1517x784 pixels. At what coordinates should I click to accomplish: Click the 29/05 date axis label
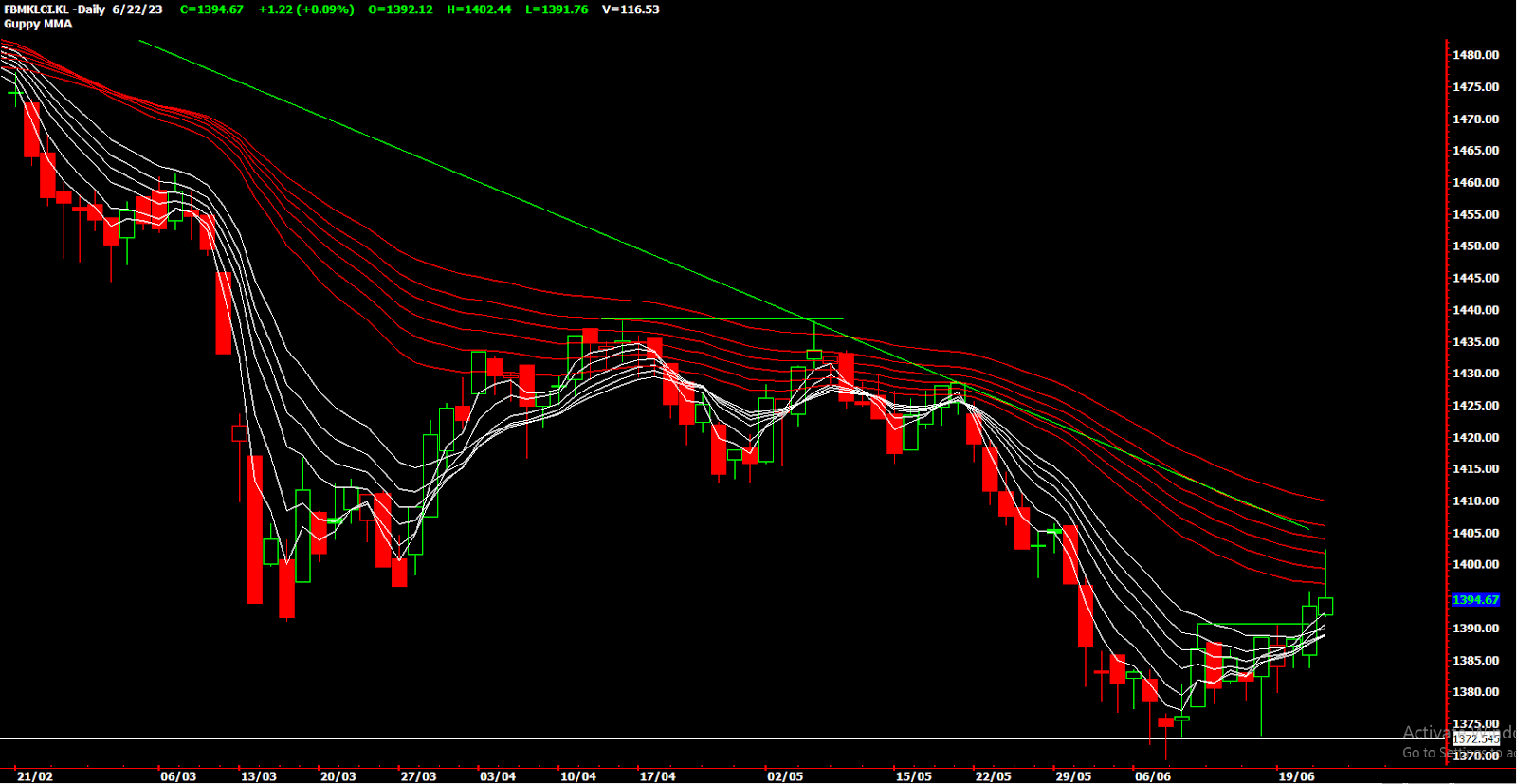pos(1073,776)
